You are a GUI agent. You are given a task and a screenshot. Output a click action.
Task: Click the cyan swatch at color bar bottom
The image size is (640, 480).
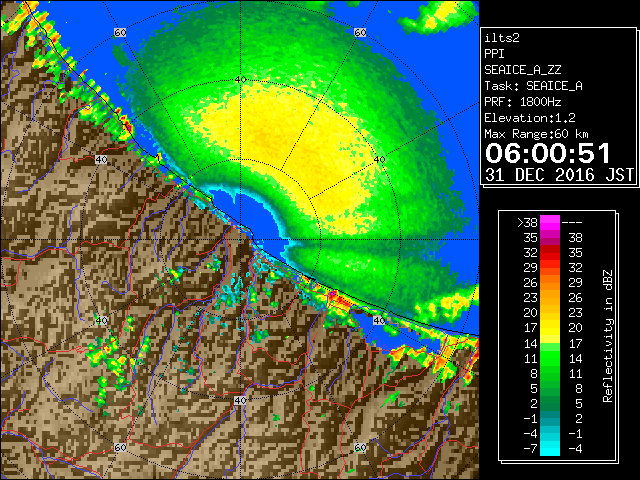(550, 448)
